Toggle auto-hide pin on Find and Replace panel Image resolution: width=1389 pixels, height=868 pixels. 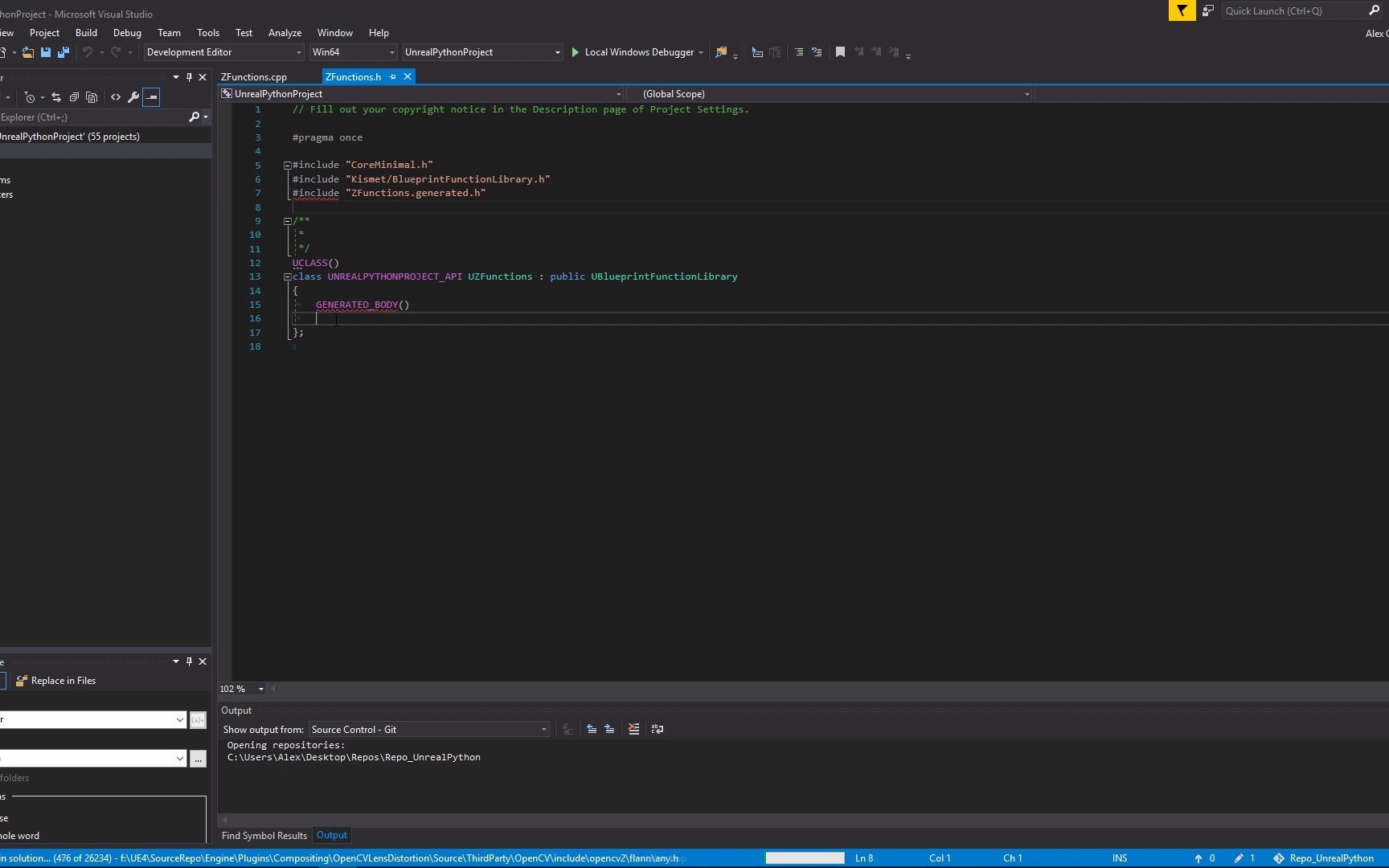pyautogui.click(x=189, y=661)
